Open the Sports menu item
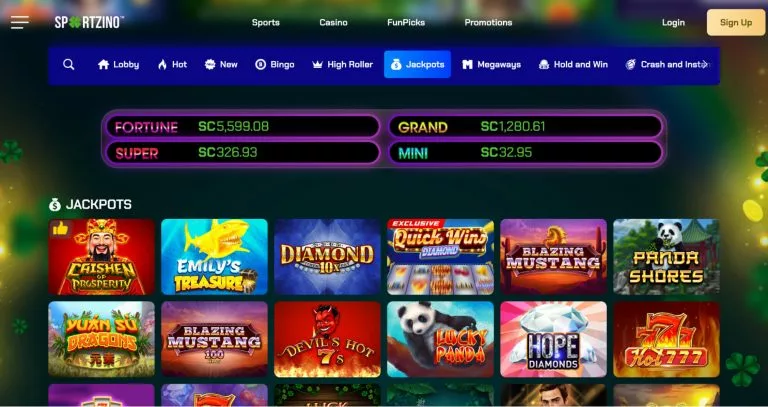This screenshot has height=407, width=768. pos(266,23)
